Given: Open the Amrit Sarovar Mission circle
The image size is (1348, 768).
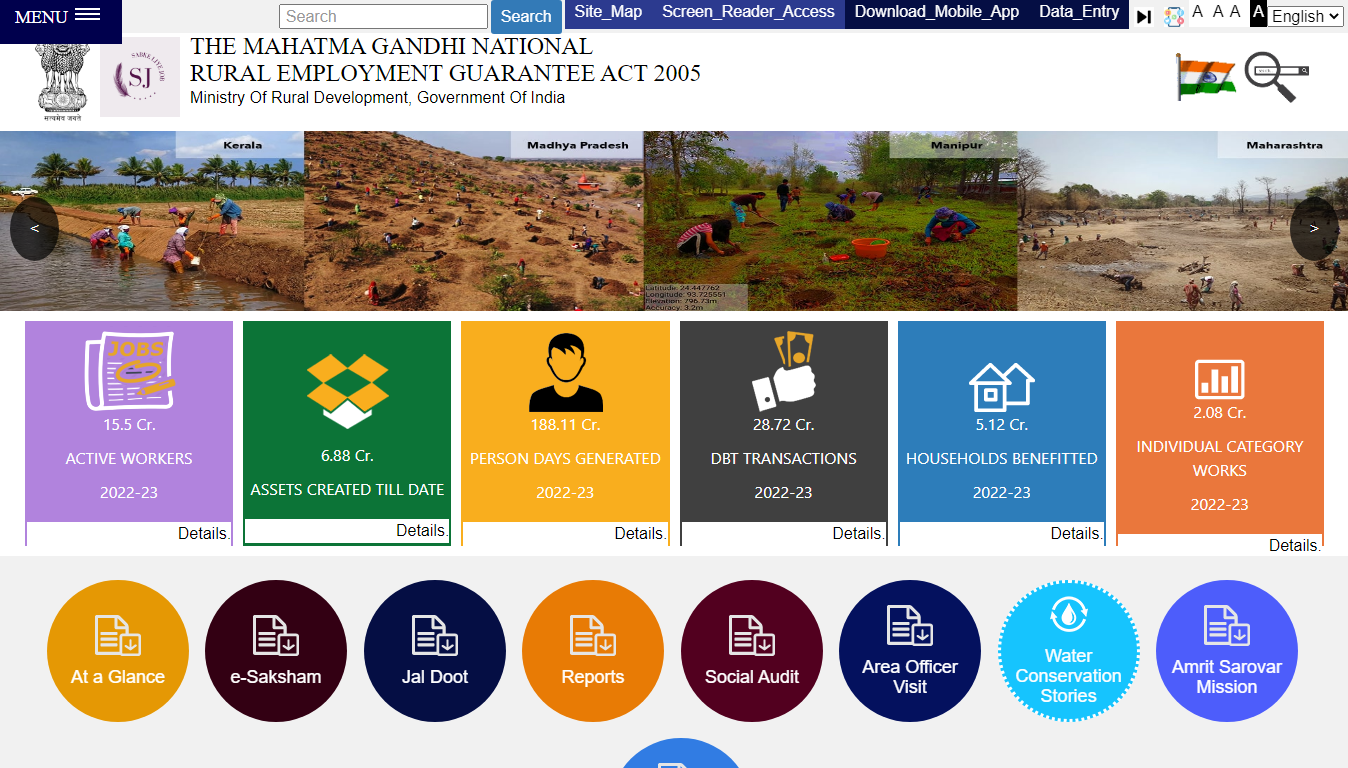Looking at the screenshot, I should coord(1227,651).
